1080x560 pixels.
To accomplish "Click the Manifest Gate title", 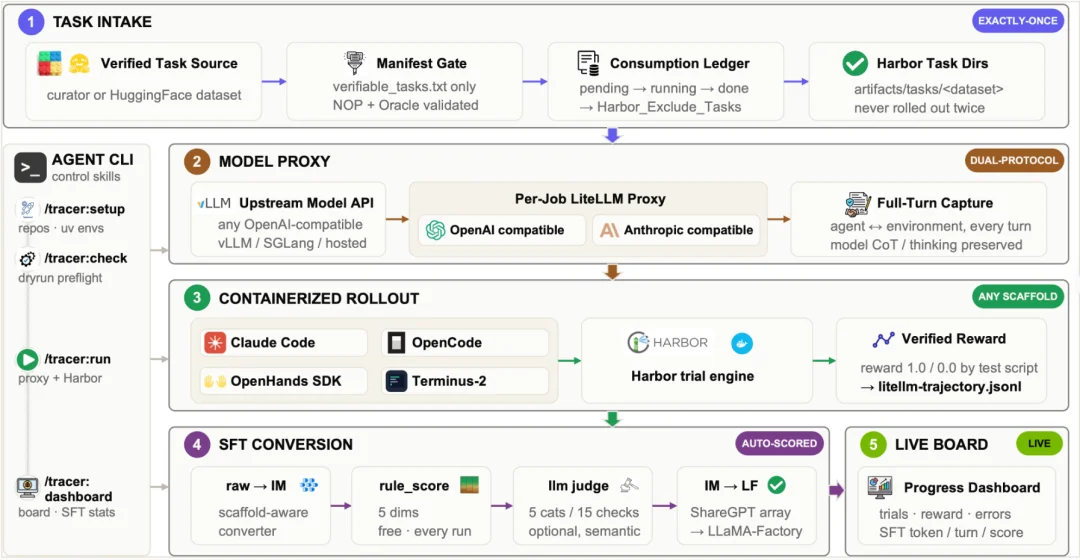I will click(x=421, y=63).
